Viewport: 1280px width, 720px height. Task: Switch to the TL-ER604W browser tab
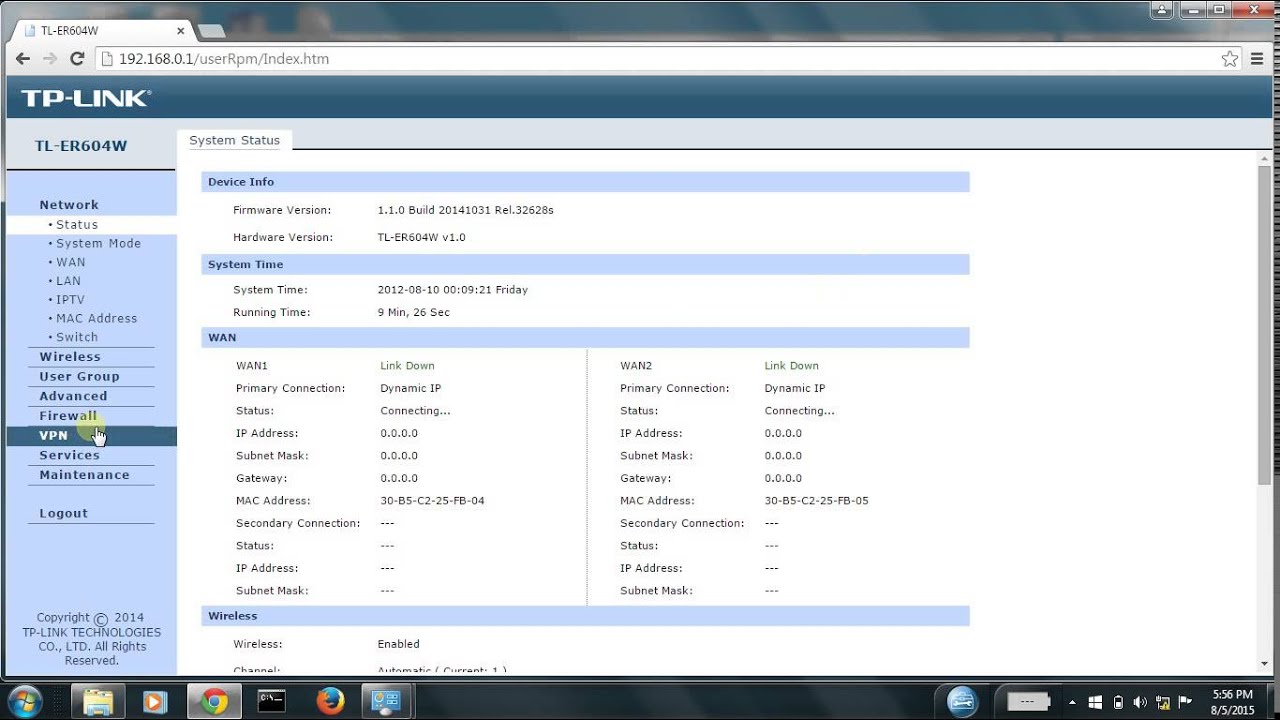point(100,31)
